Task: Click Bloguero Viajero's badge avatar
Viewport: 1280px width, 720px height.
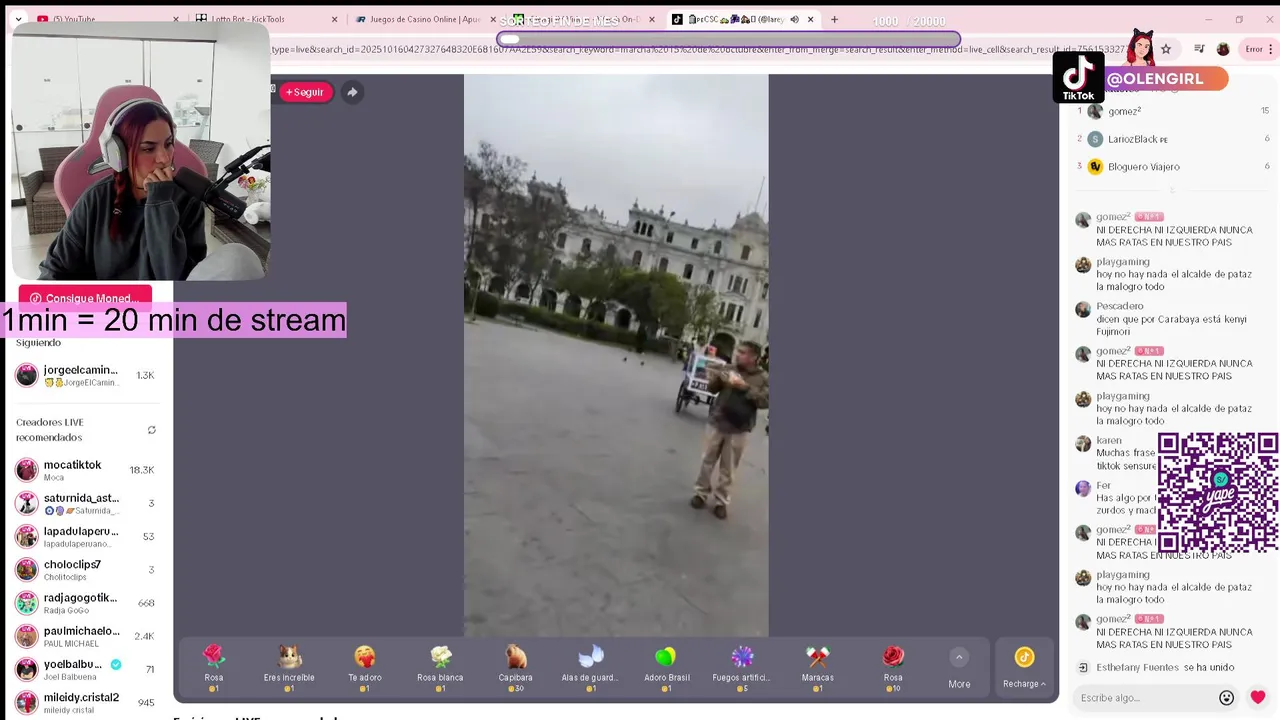Action: point(1095,167)
